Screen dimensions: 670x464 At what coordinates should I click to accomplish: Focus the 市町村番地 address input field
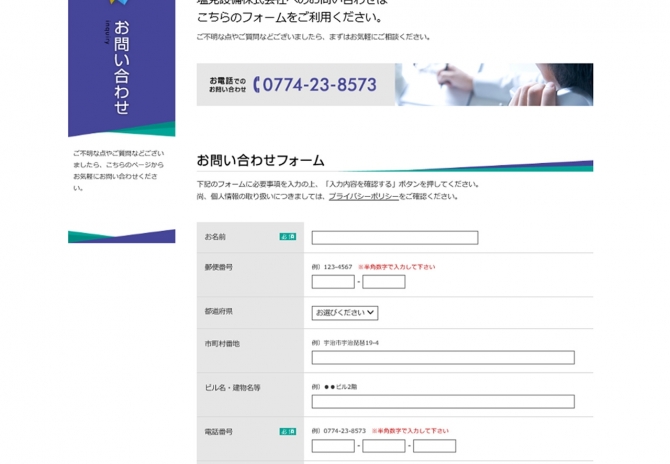coord(442,358)
